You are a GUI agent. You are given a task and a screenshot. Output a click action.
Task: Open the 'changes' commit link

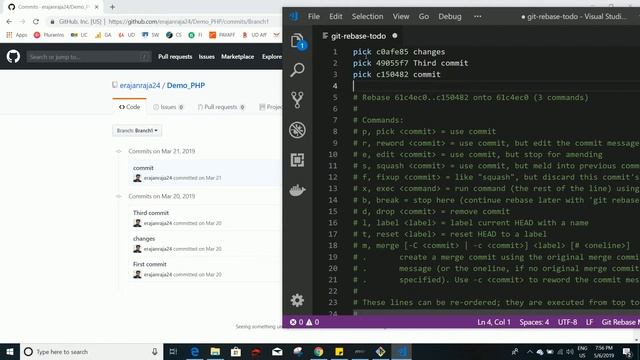[144, 238]
